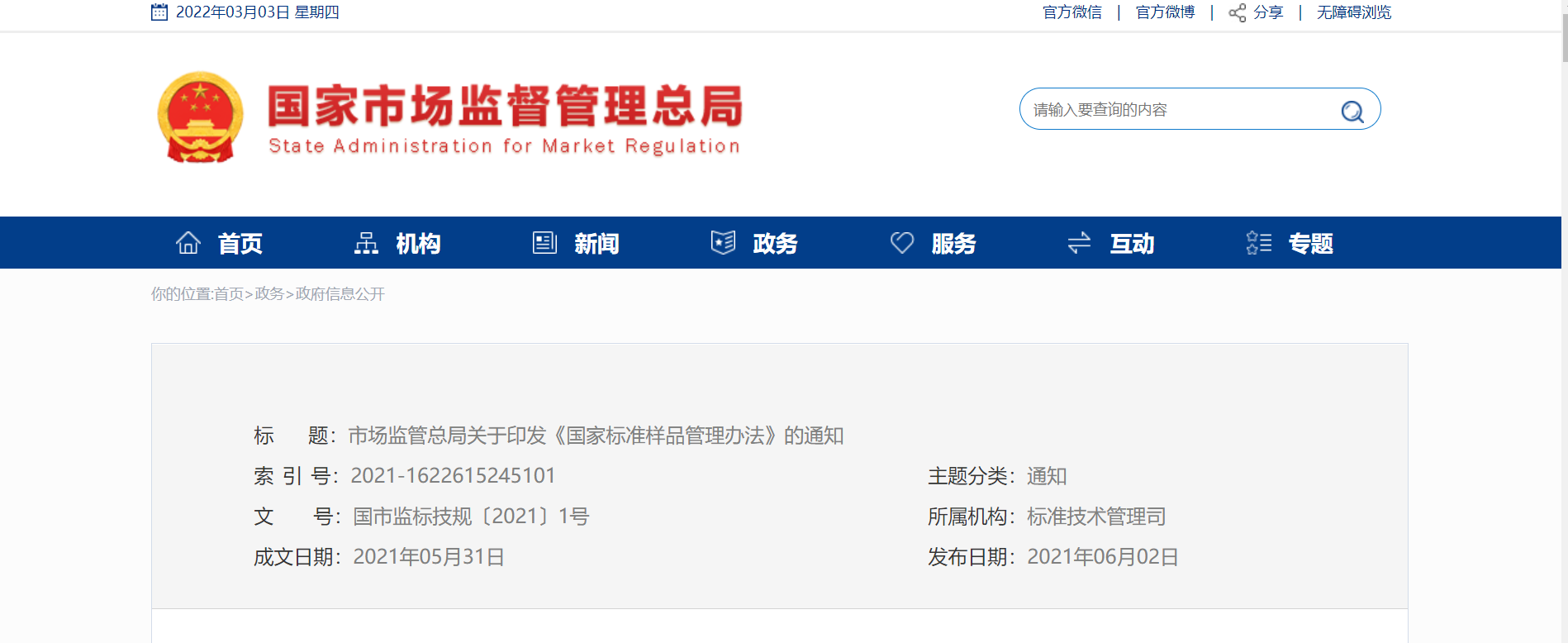
Task: Open the 首页 navigation item
Action: pyautogui.click(x=240, y=244)
